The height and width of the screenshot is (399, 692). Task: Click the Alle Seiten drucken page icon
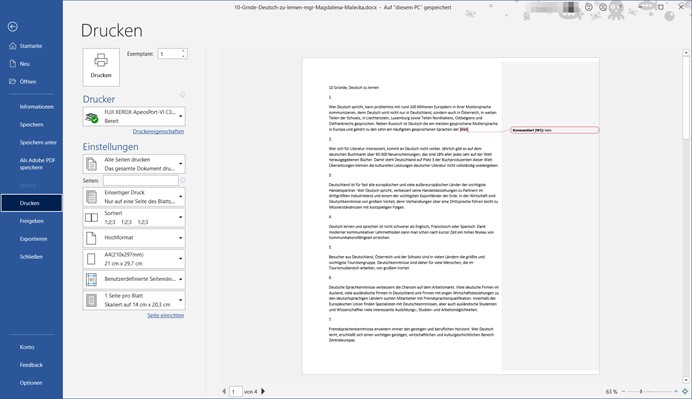click(91, 164)
